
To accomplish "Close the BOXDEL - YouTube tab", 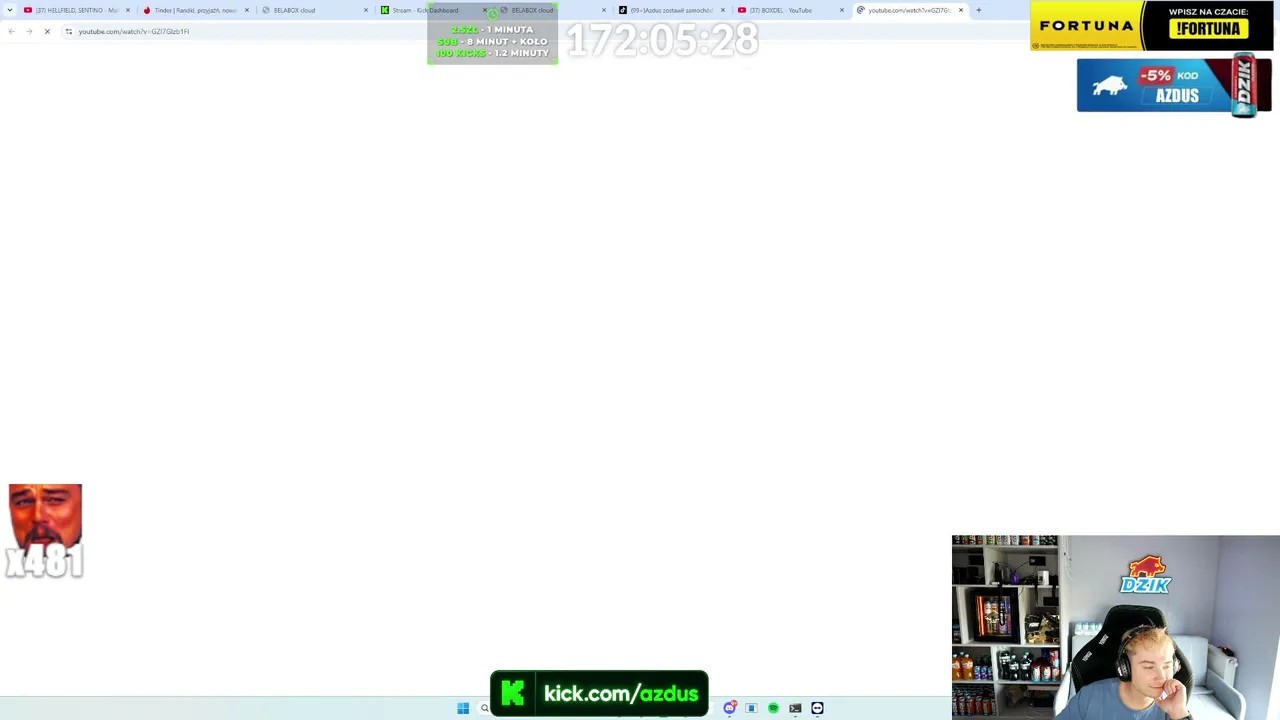I will tap(842, 10).
